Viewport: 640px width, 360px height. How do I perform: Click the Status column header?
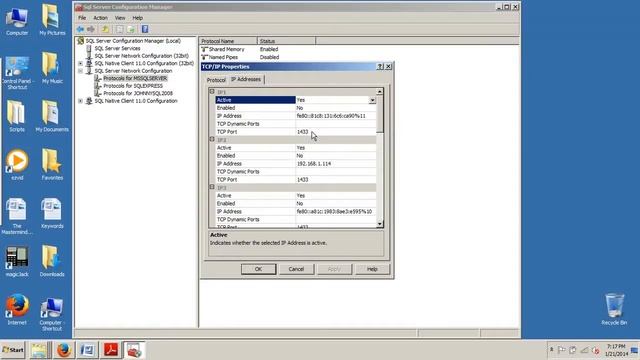(x=287, y=41)
